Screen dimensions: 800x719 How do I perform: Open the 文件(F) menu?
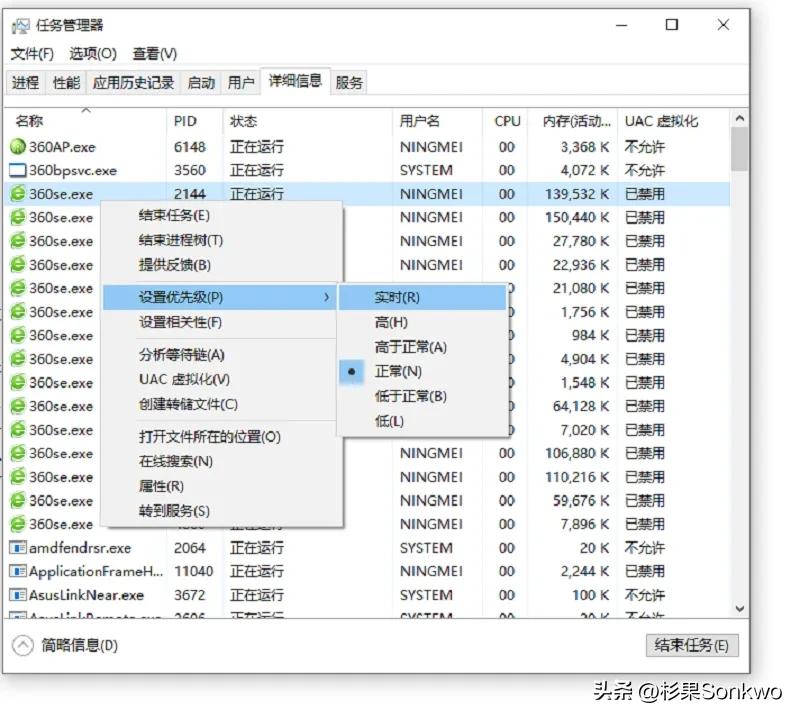30,53
